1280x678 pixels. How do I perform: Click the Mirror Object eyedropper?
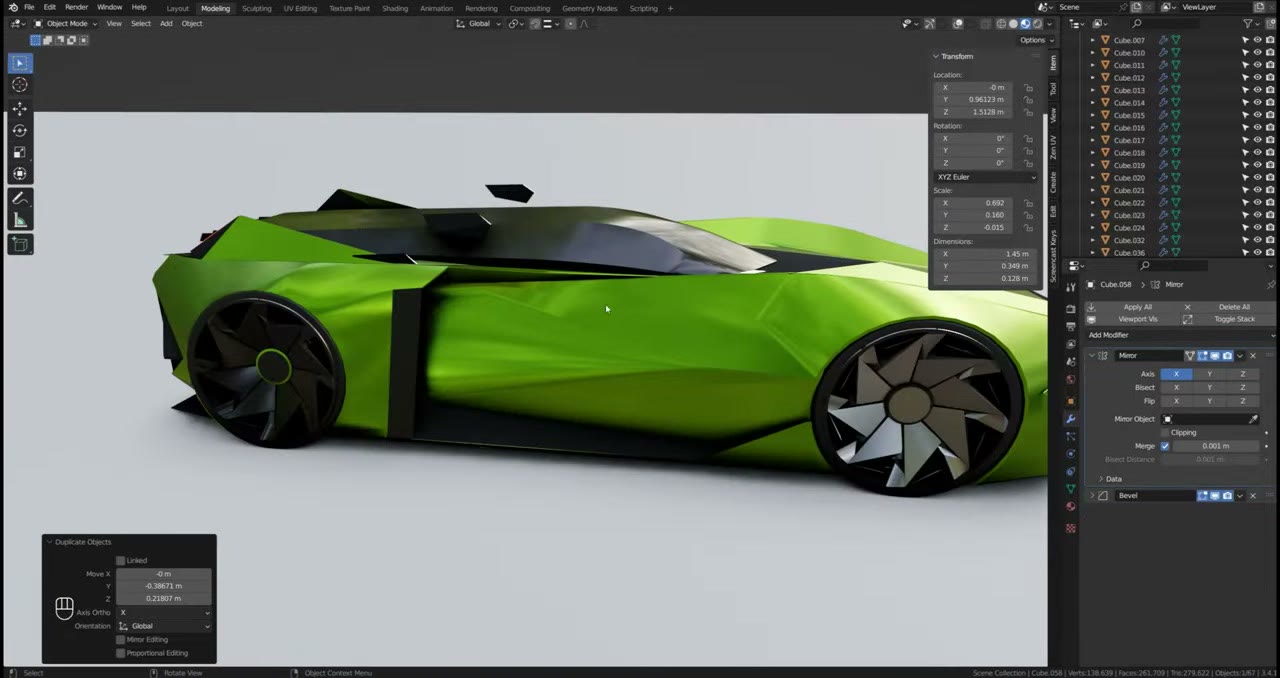(x=1253, y=419)
